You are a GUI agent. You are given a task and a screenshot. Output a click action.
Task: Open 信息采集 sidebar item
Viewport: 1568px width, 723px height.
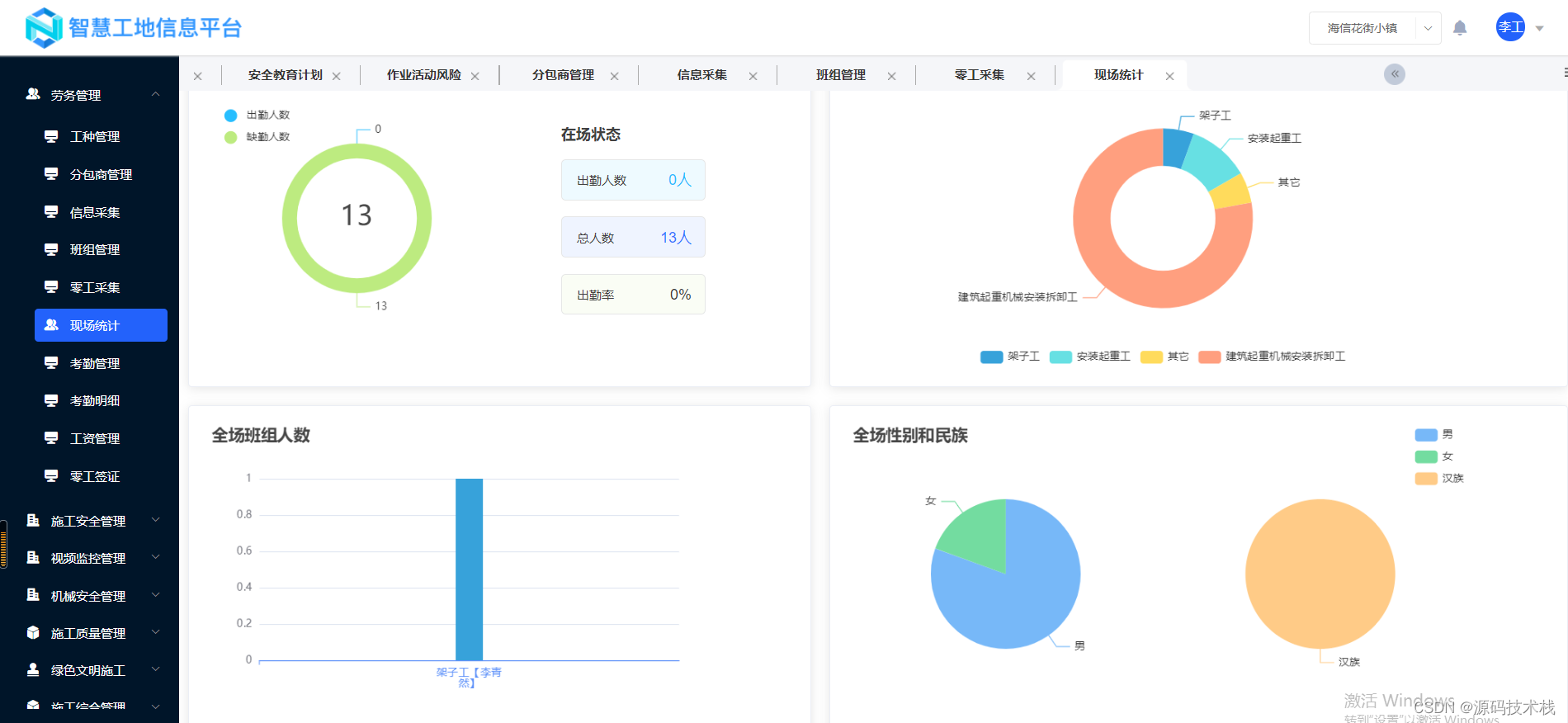pyautogui.click(x=95, y=212)
